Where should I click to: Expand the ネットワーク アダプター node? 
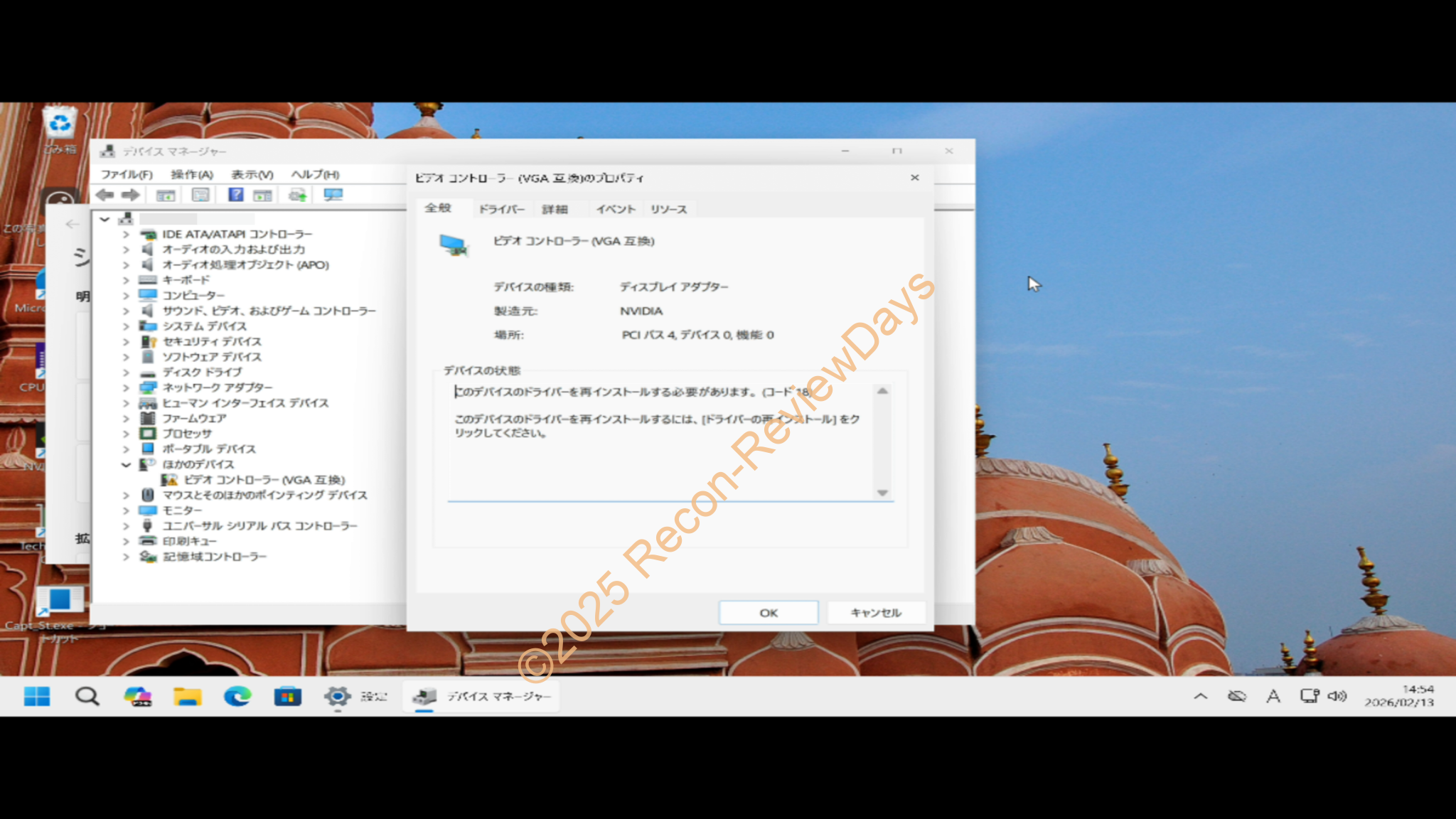coord(126,387)
